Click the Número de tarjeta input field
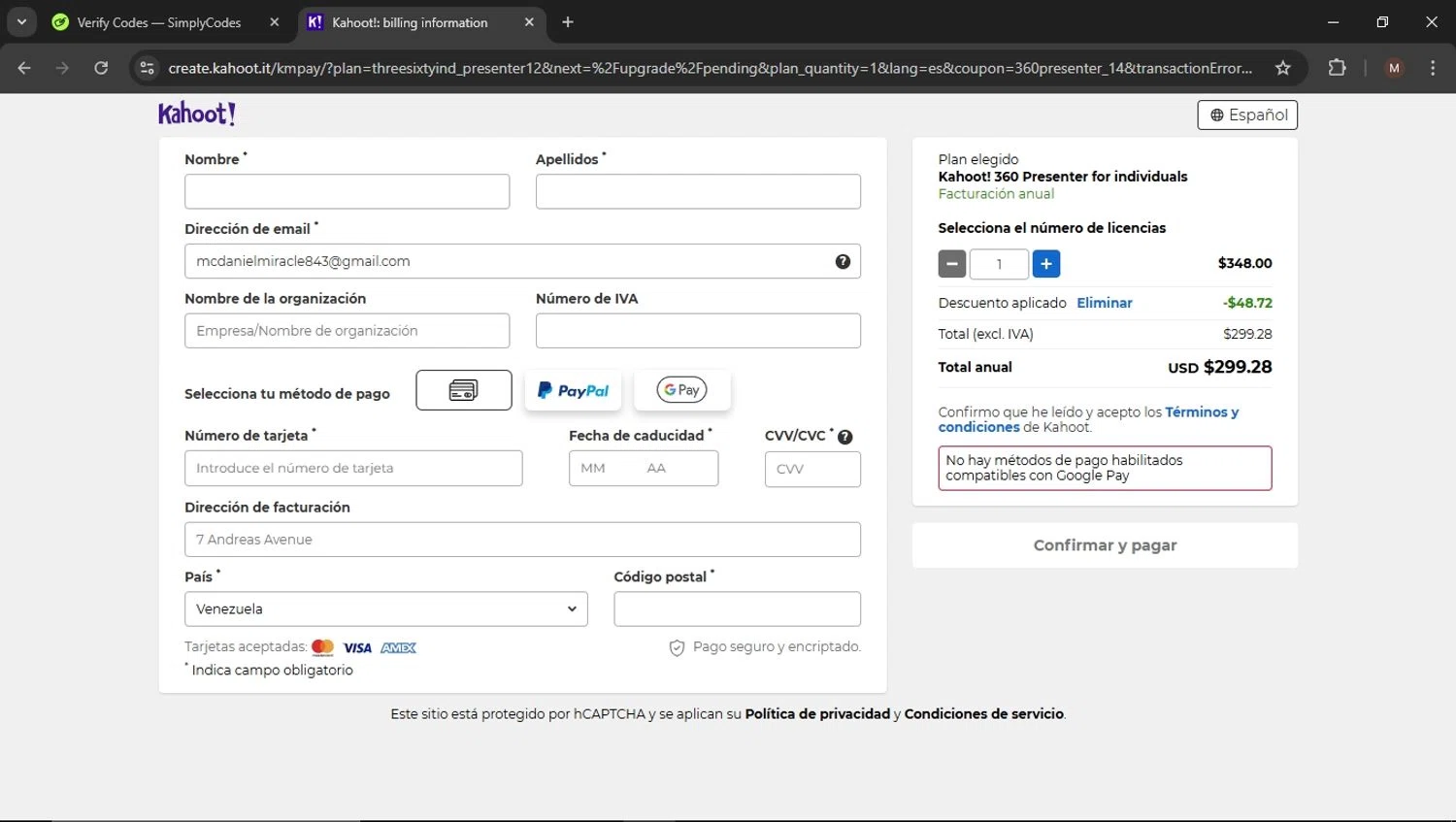The image size is (1456, 822). click(353, 469)
